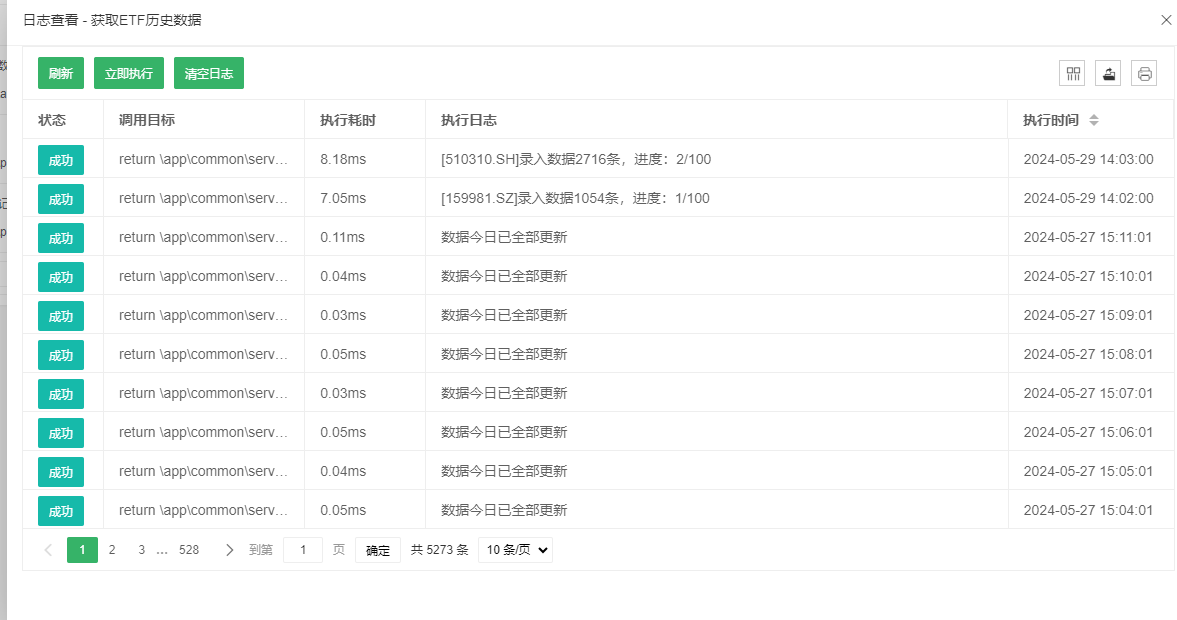Click 调用目标 cell in the 7.05ms row
This screenshot has height=620, width=1177.
(203, 198)
